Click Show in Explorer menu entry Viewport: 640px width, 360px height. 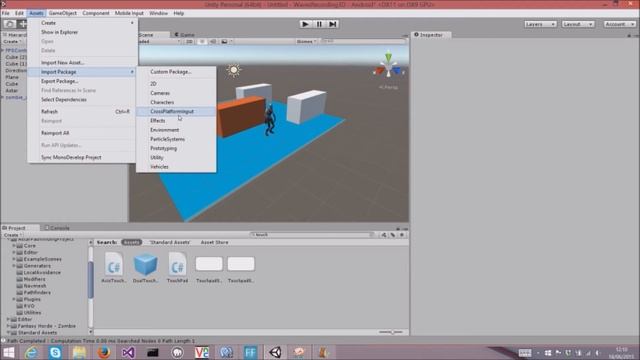pyautogui.click(x=82, y=32)
